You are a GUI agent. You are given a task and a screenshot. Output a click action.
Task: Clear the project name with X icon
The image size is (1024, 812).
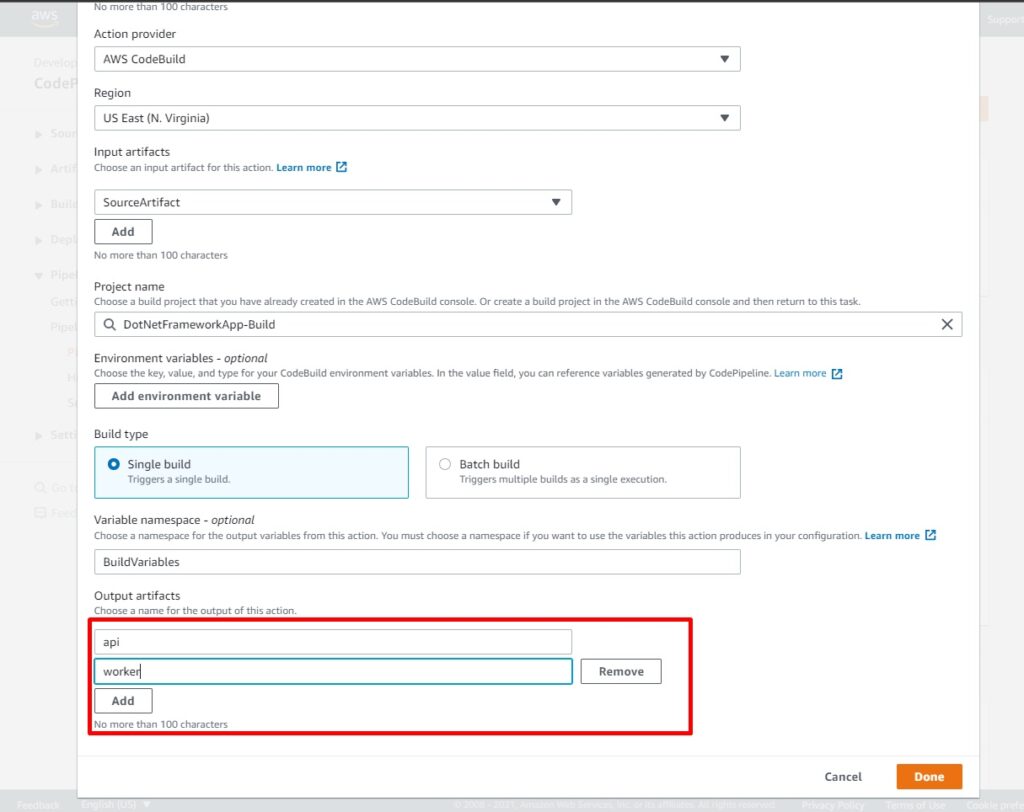(x=946, y=324)
